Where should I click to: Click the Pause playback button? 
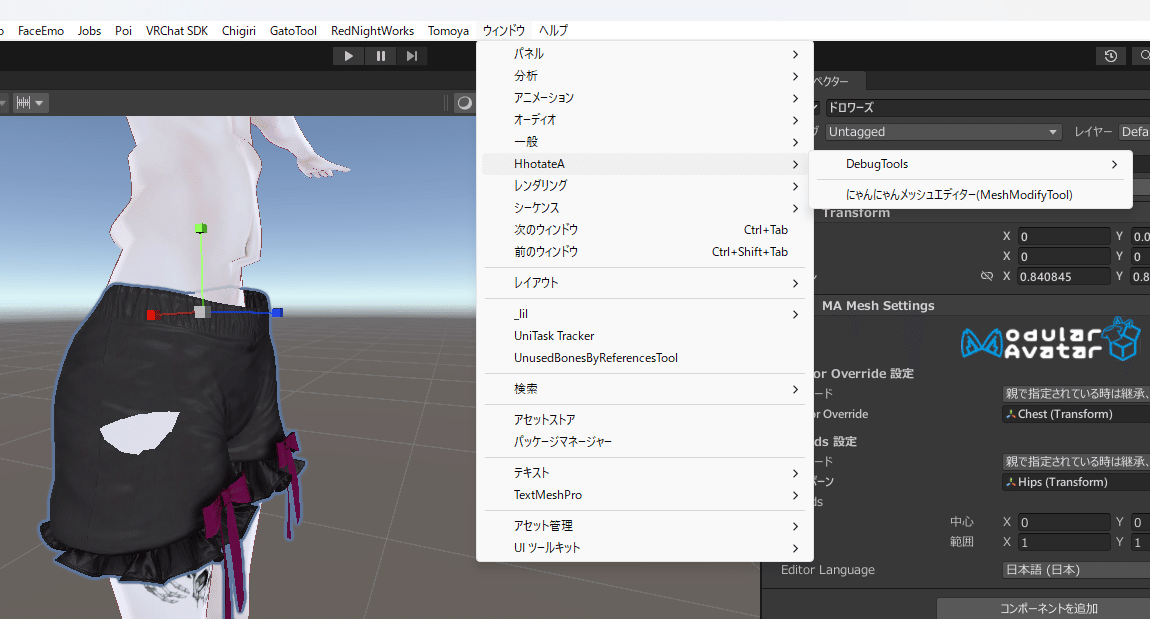(380, 55)
